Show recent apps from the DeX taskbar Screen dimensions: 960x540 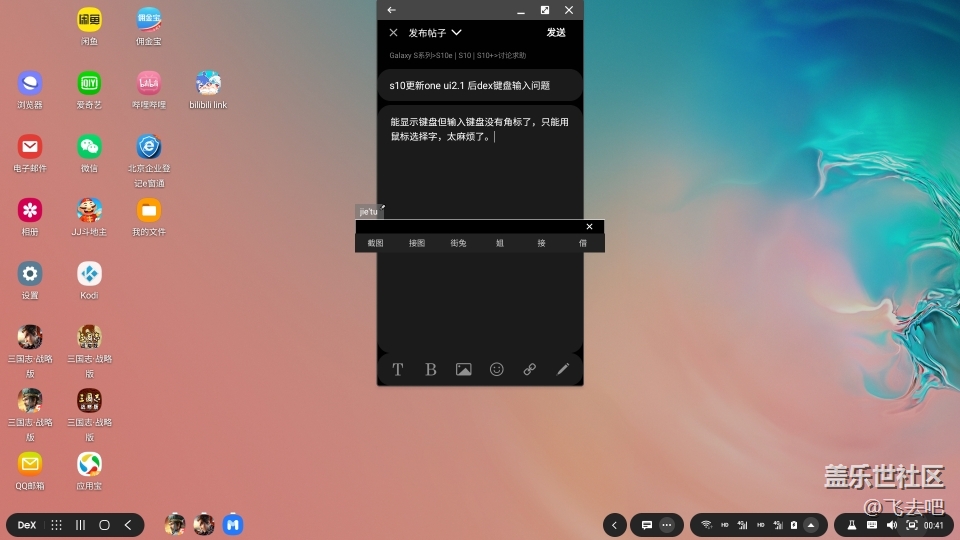(80, 525)
